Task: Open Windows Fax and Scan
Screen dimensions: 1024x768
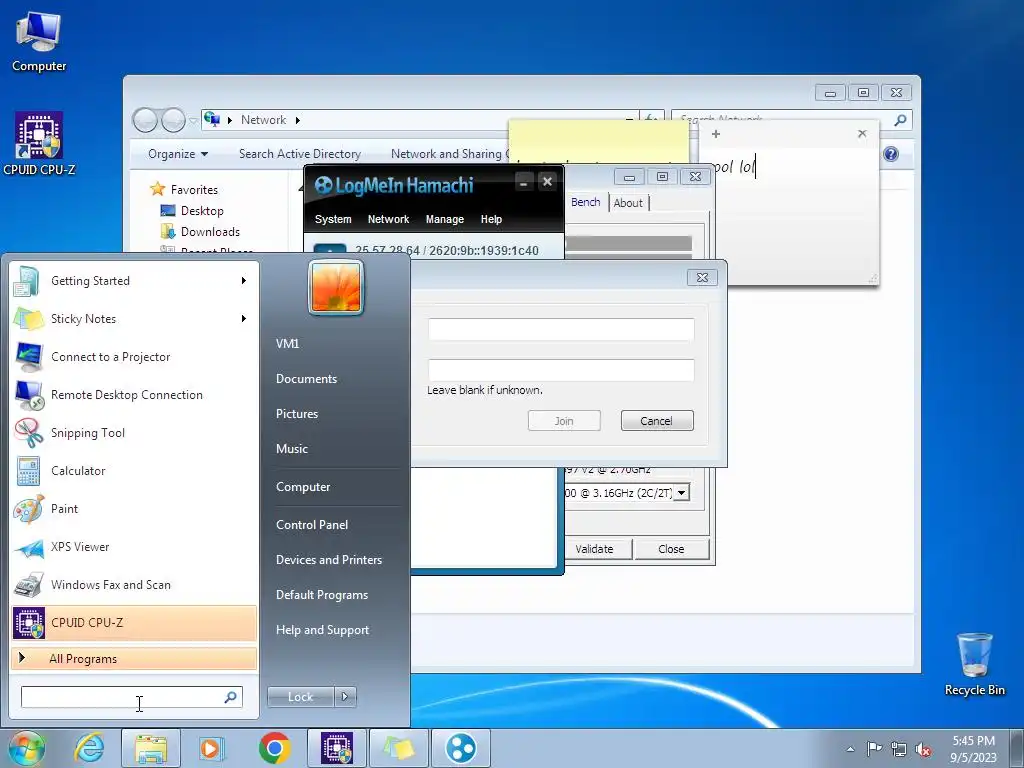Action: (134, 584)
